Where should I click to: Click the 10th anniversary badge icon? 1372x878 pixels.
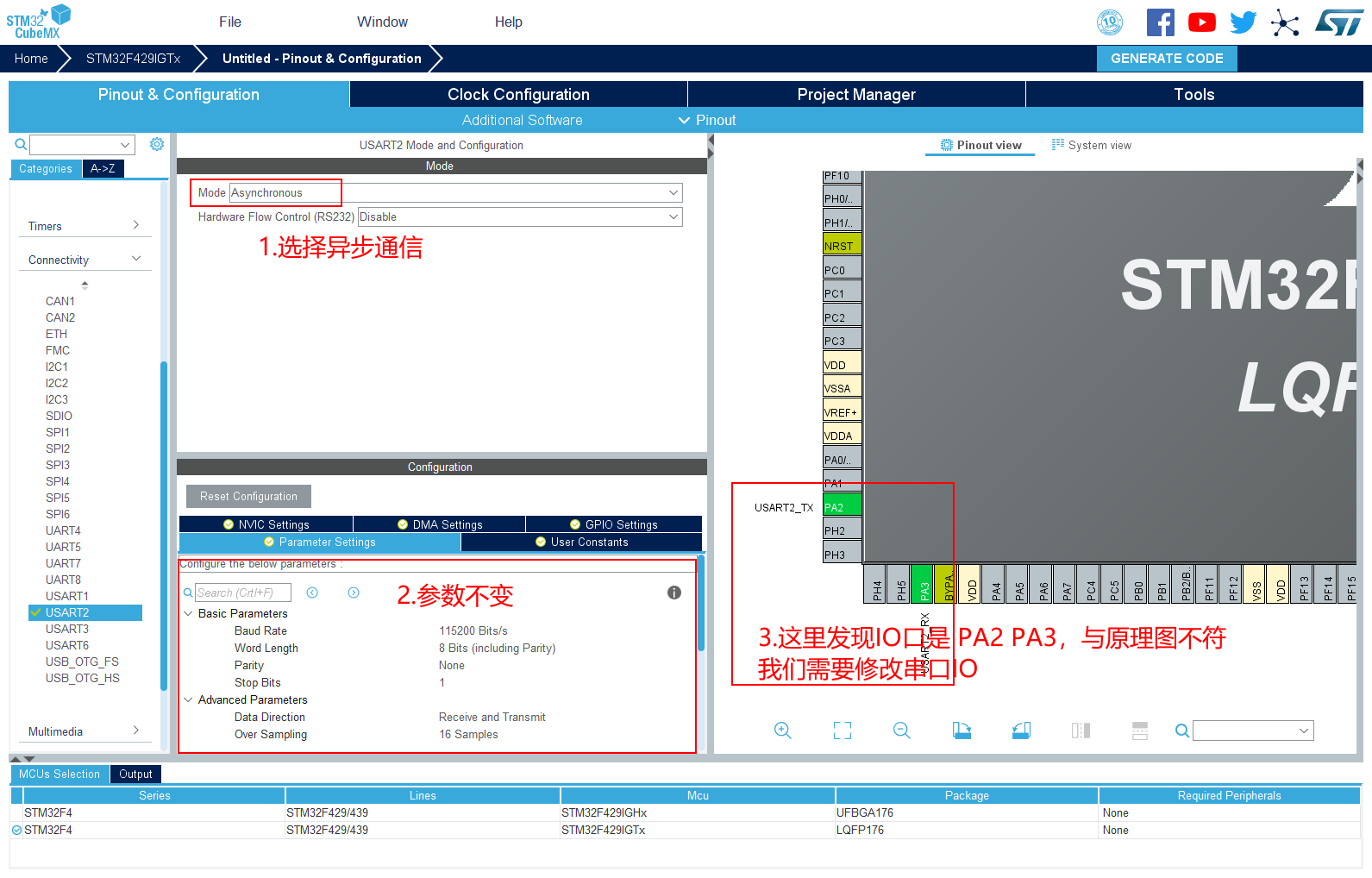[1110, 22]
